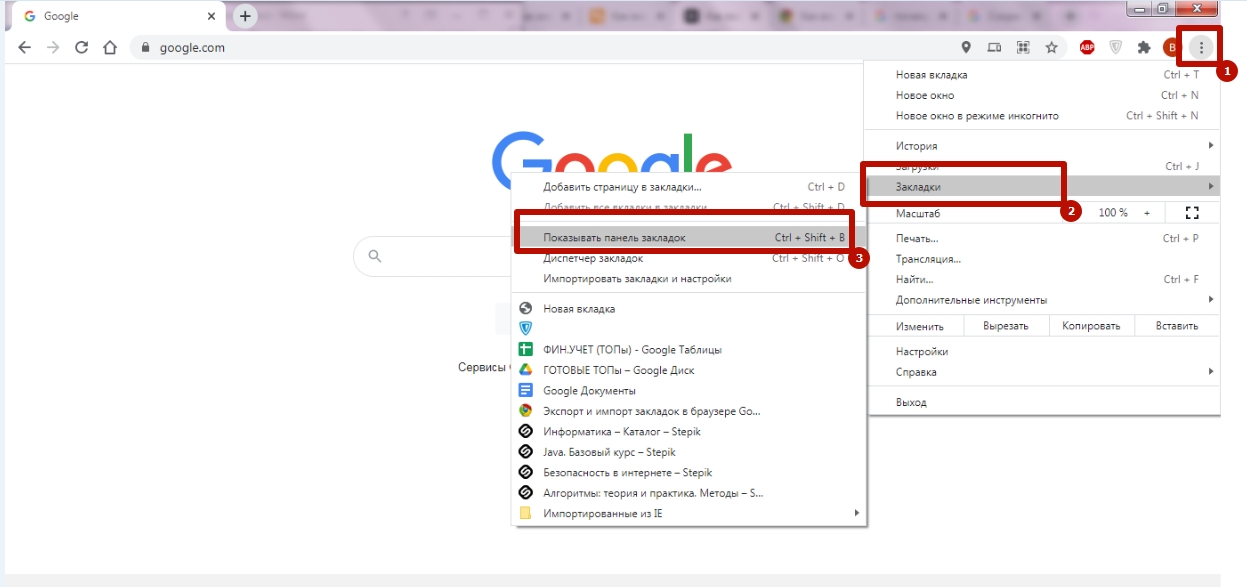Expand the Справка submenu

1042,372
